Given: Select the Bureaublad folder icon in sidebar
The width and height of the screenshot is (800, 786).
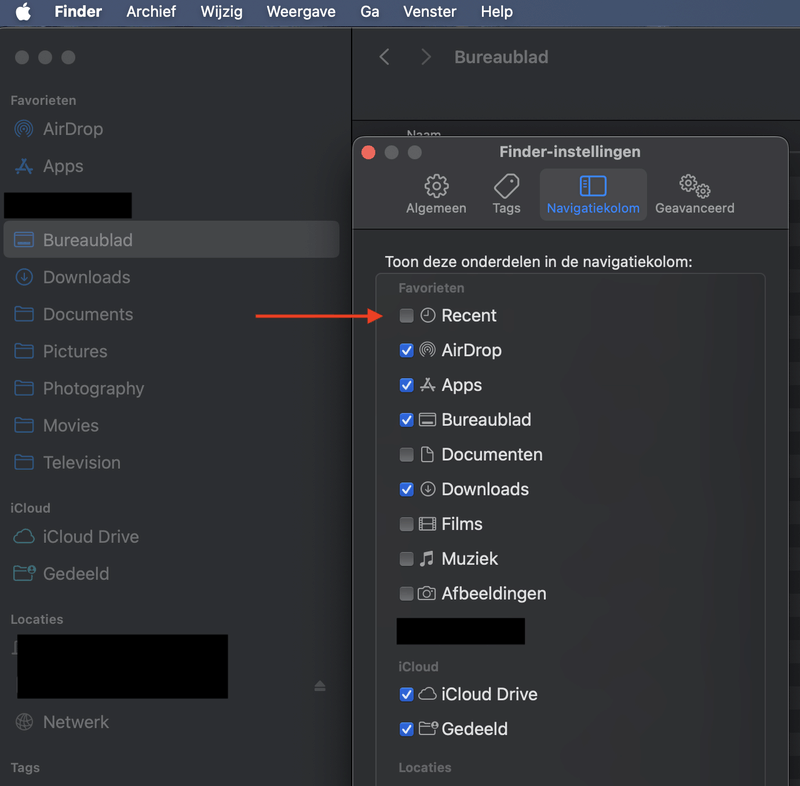Looking at the screenshot, I should (24, 240).
